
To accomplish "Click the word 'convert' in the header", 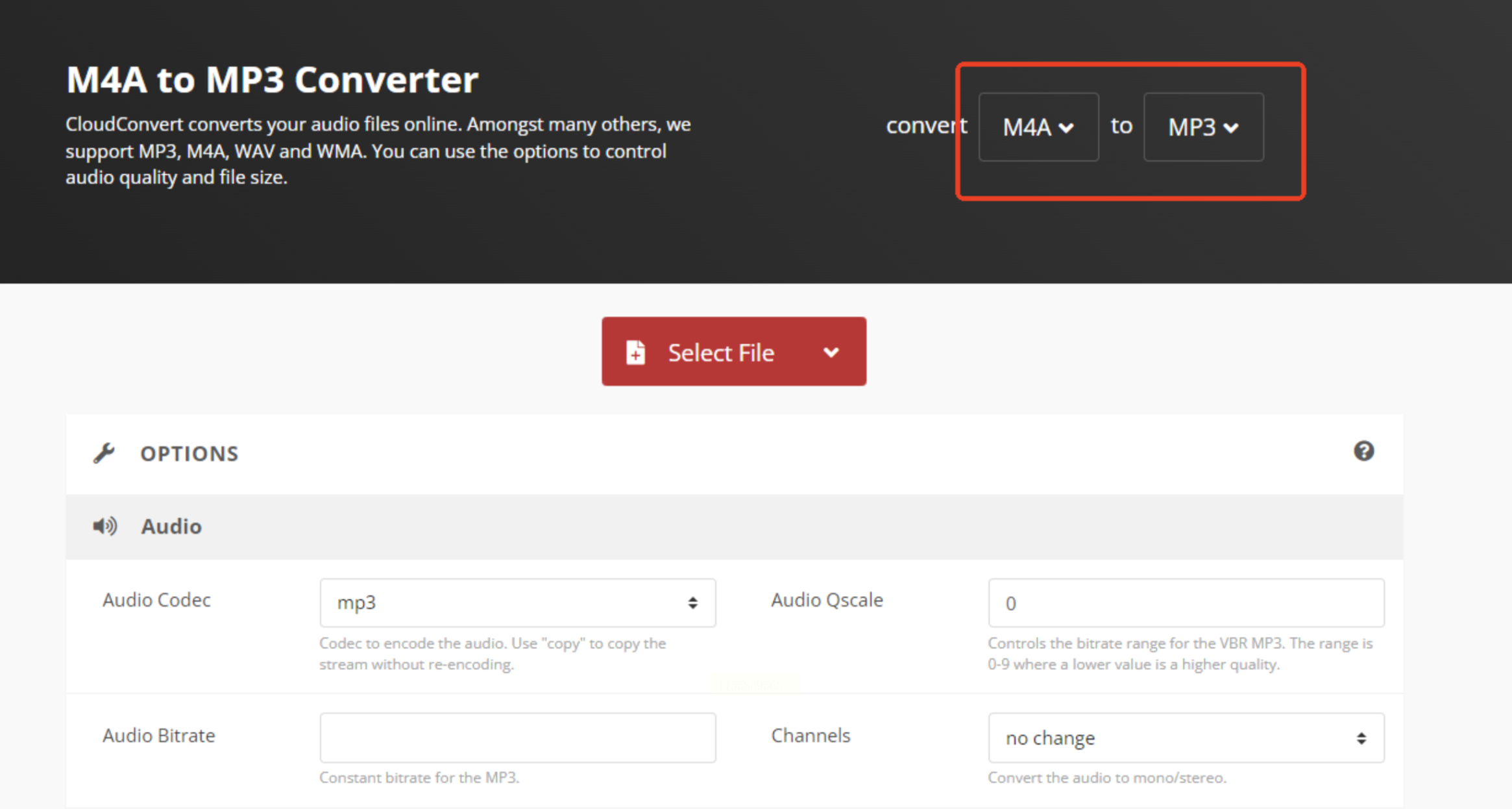I will 927,125.
